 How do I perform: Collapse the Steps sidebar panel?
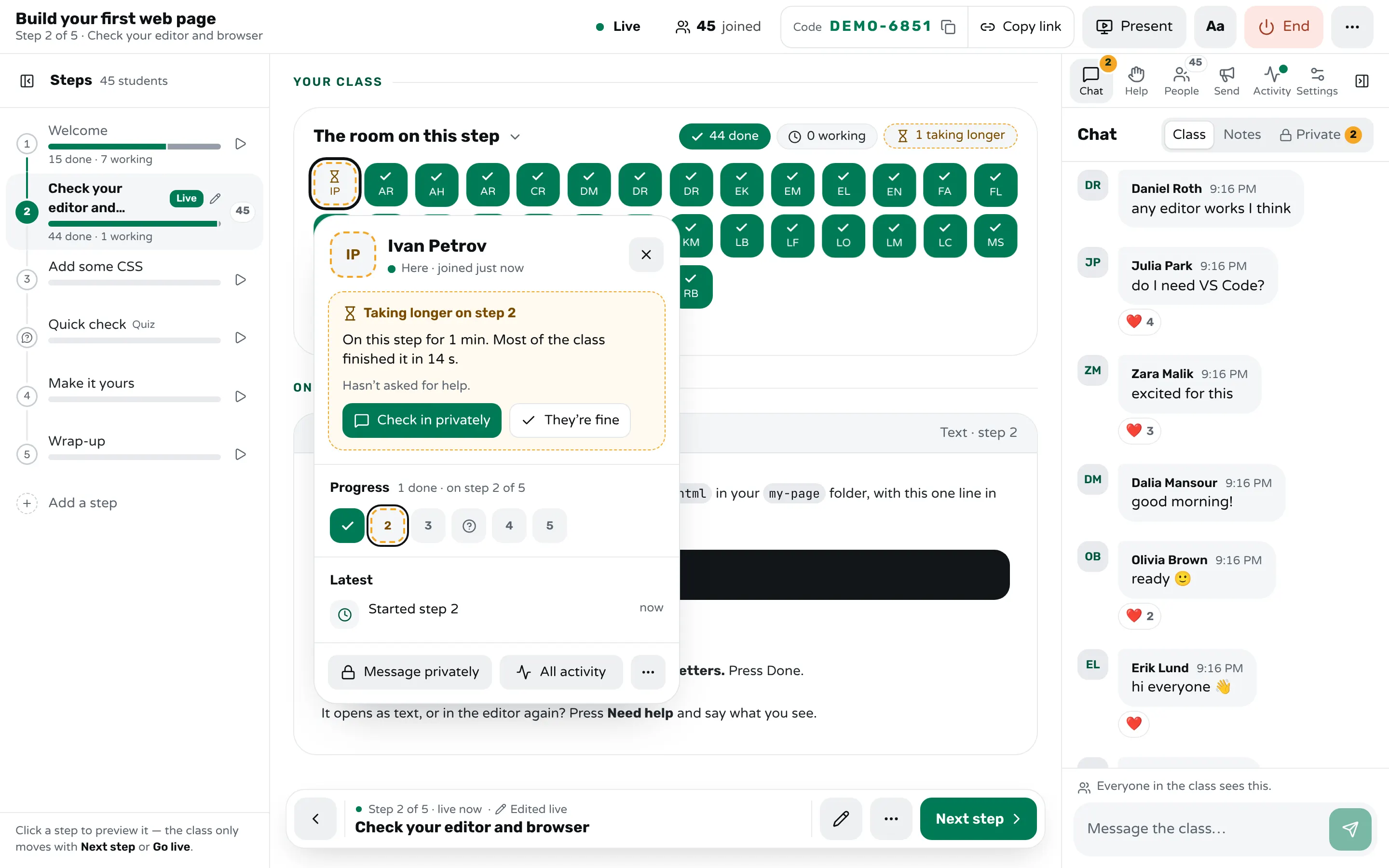coord(27,81)
